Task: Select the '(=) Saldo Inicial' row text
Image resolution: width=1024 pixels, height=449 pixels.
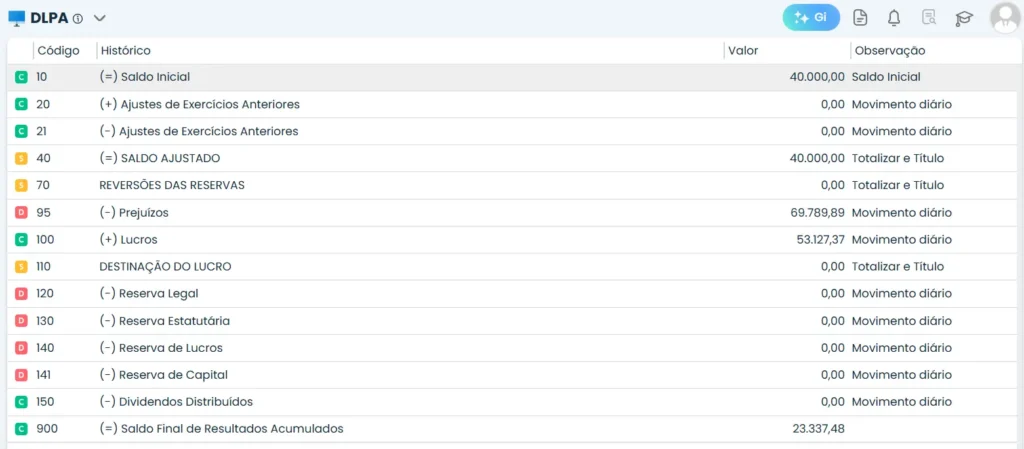Action: [x=144, y=77]
